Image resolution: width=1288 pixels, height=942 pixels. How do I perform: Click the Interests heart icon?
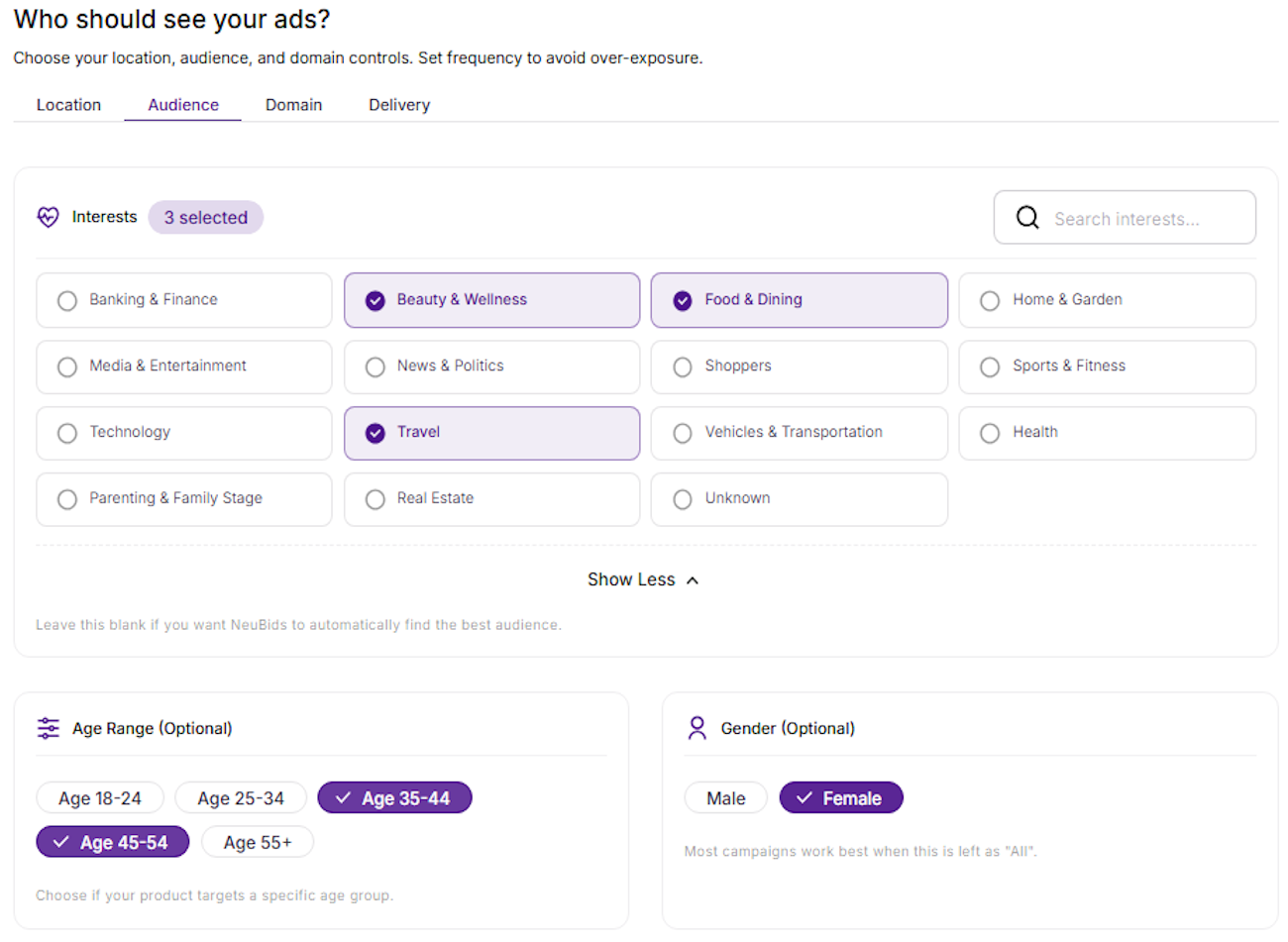pyautogui.click(x=48, y=217)
